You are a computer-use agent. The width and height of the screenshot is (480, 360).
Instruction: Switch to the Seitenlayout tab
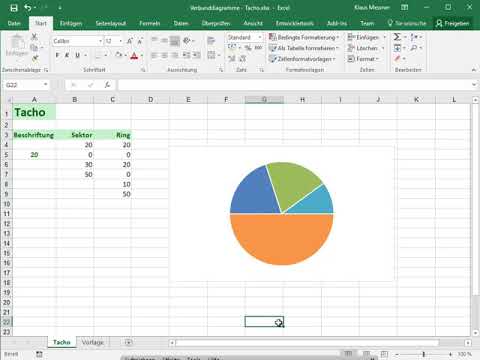click(x=110, y=23)
